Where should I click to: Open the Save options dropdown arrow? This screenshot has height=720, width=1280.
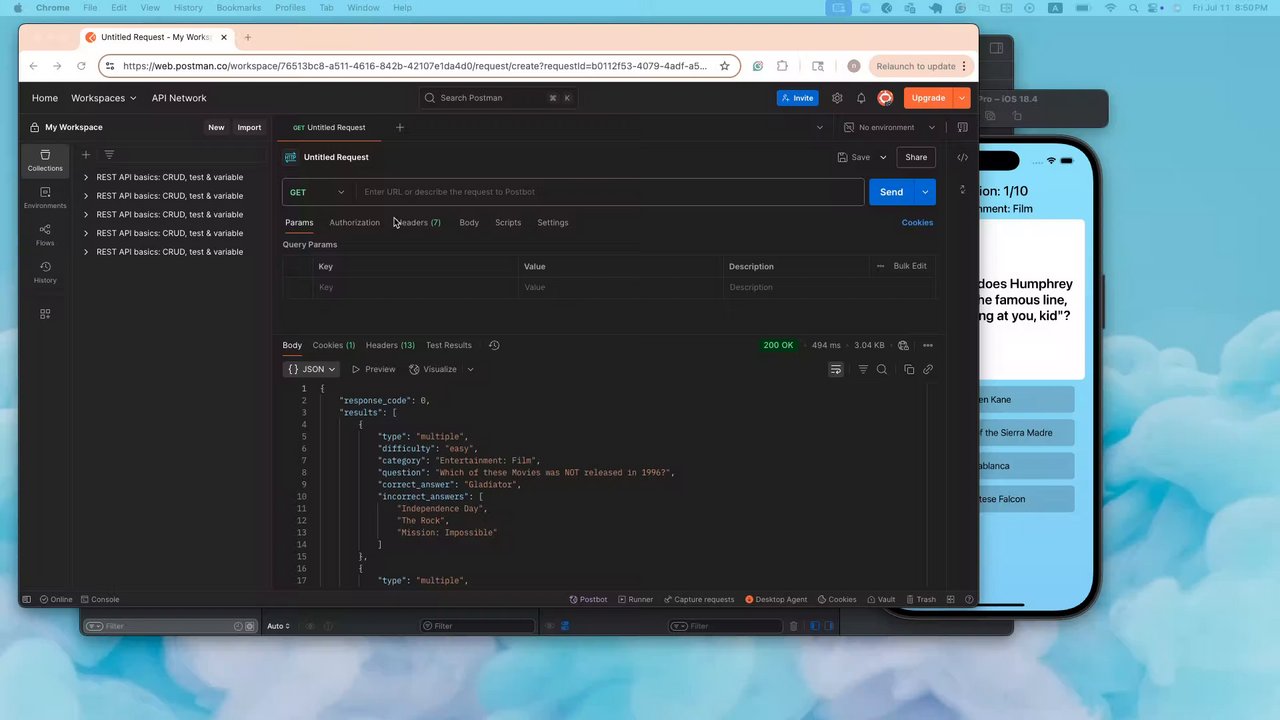(883, 157)
